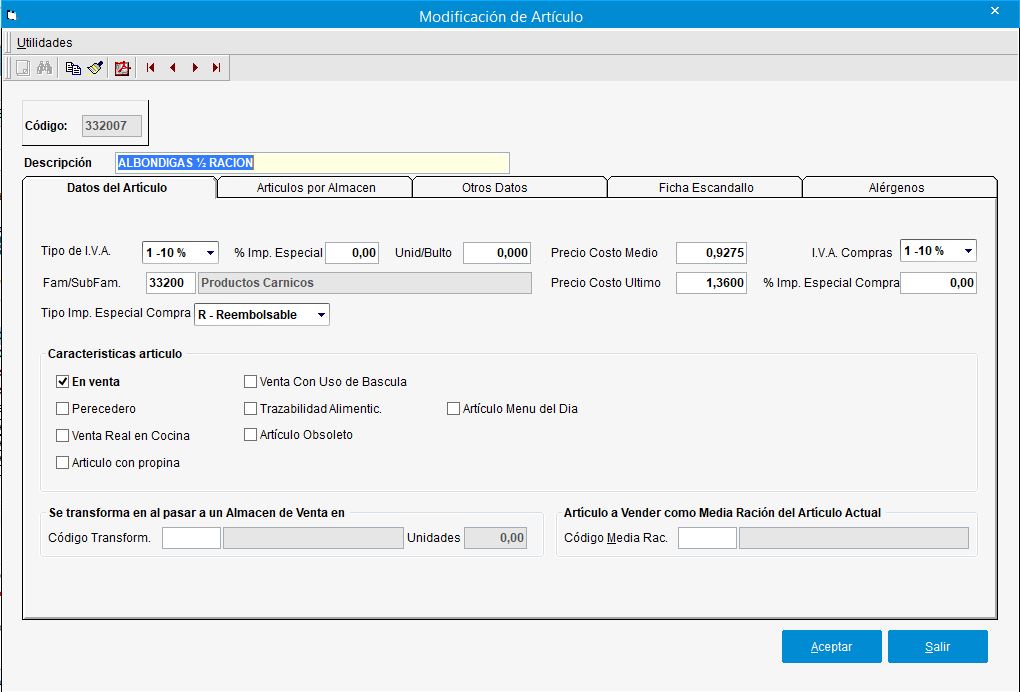Open Tipo Imp. Especial Compra dropdown

coord(321,315)
